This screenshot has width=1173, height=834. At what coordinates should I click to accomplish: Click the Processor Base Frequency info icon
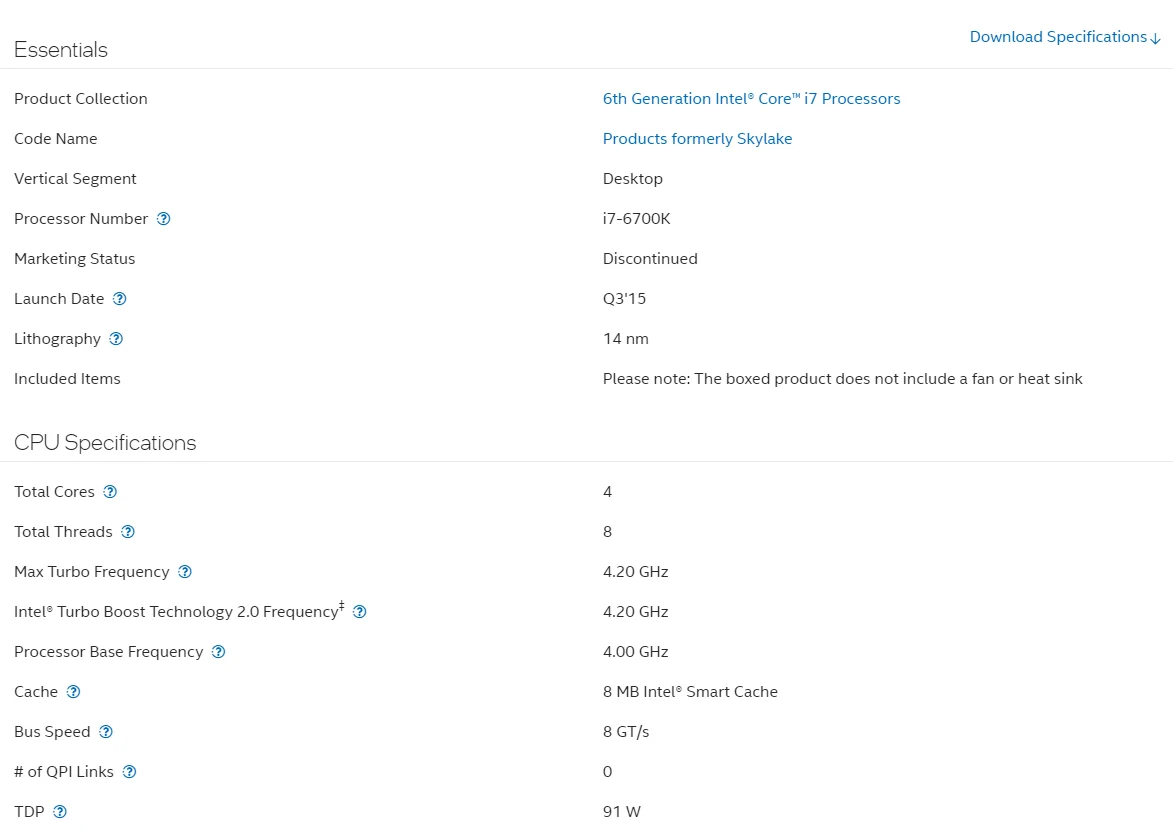pyautogui.click(x=218, y=651)
